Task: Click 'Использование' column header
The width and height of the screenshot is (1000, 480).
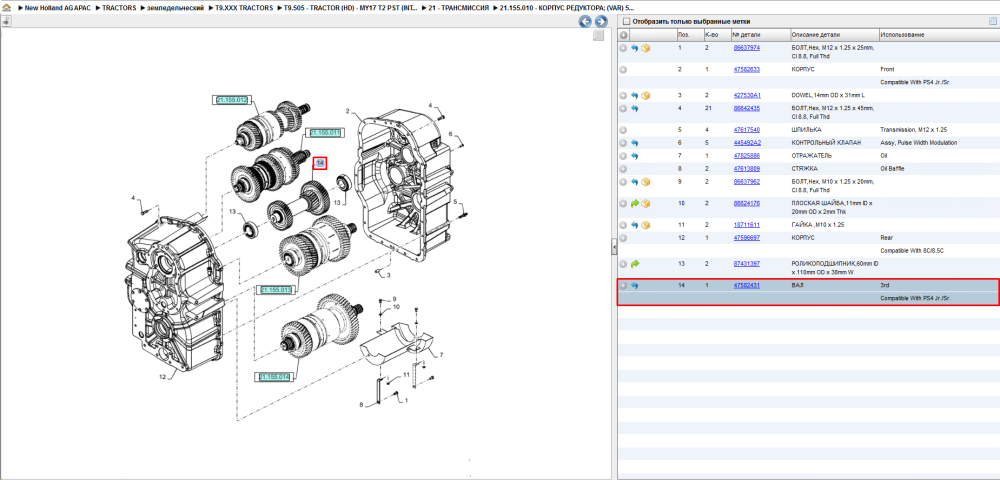Action: (x=939, y=34)
